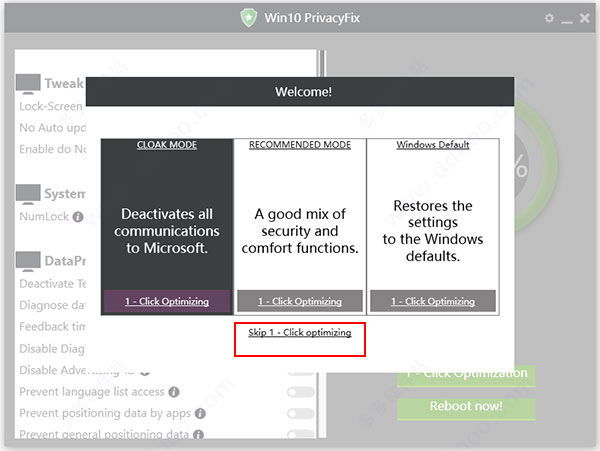This screenshot has height=451, width=600.
Task: Click the Tweaks section monitor icon
Action: [28, 84]
